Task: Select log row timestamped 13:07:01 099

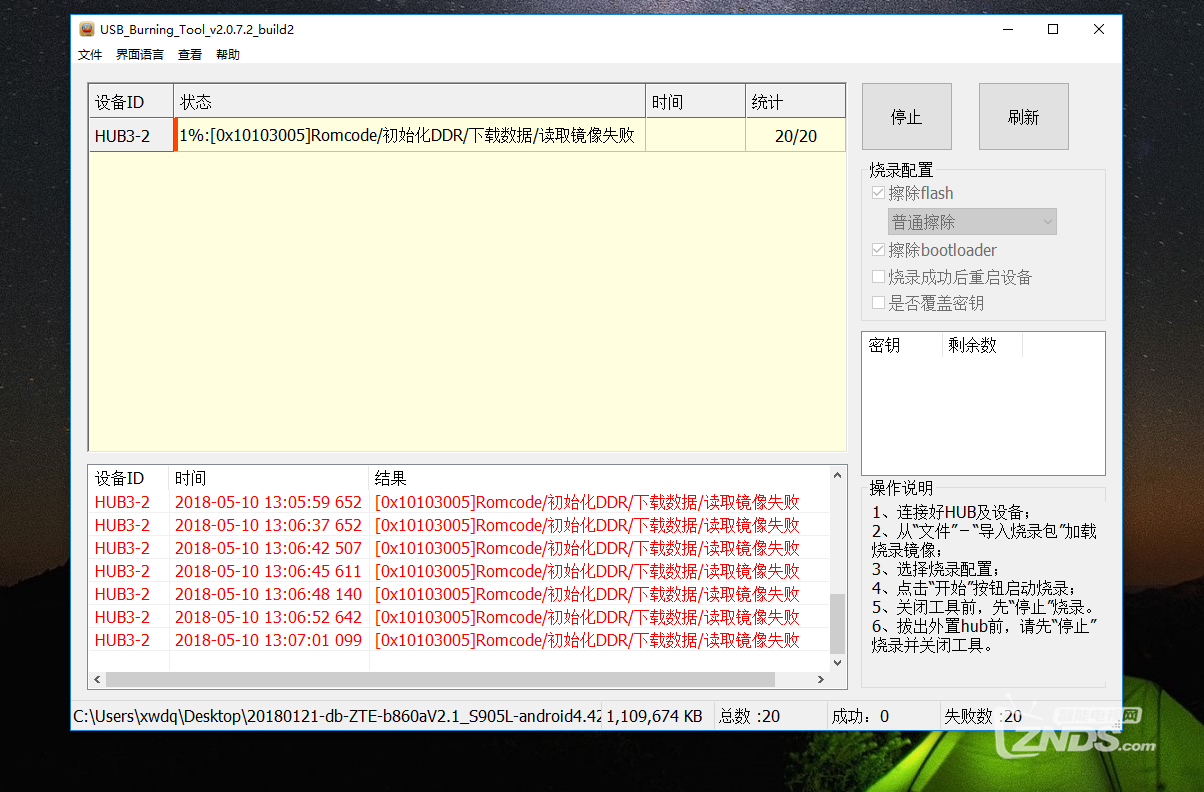Action: 460,640
